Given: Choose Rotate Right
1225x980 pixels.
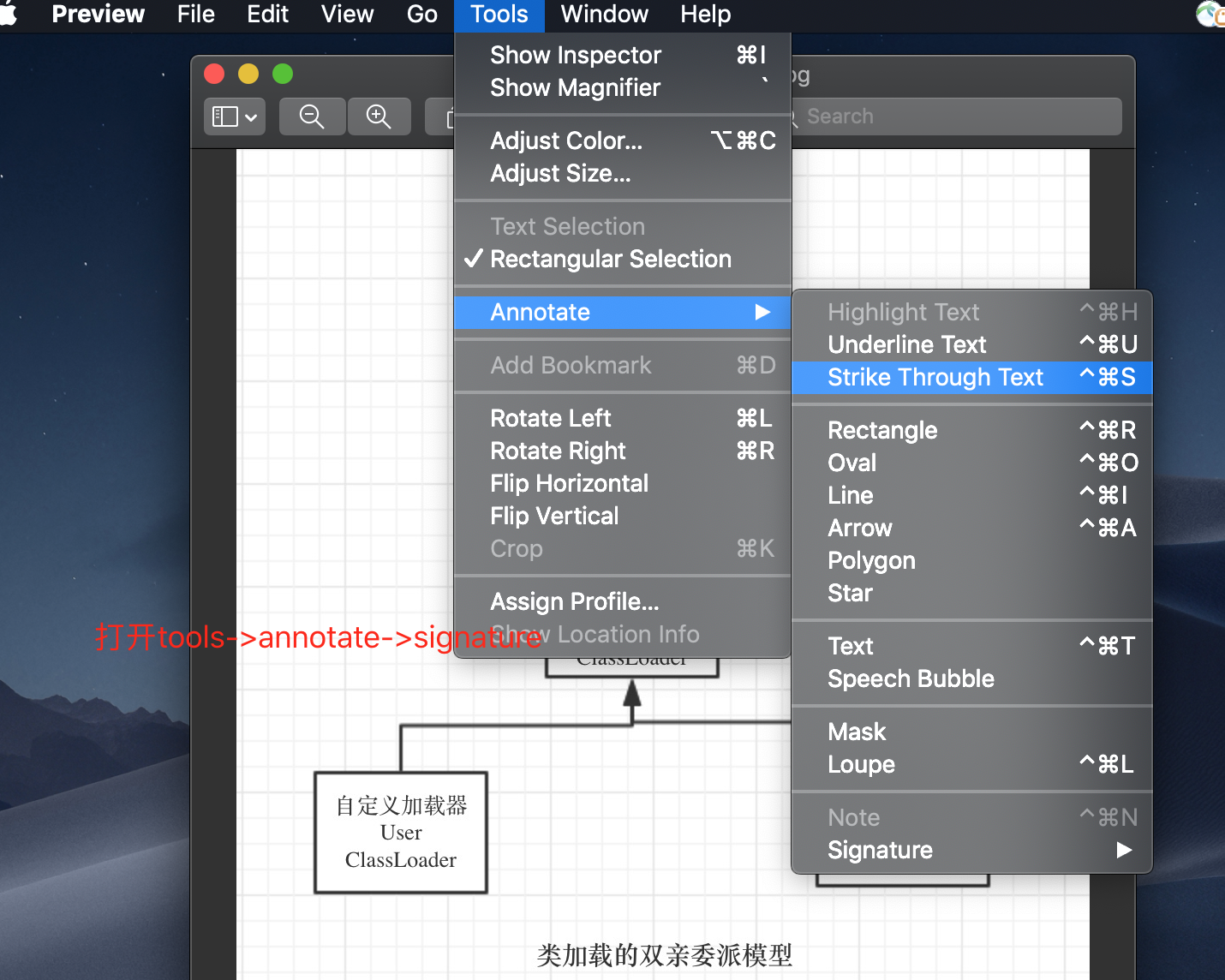Looking at the screenshot, I should click(623, 451).
